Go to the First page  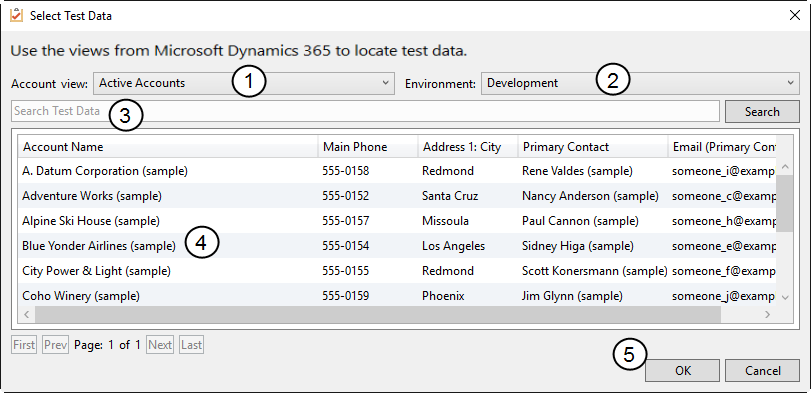24,345
